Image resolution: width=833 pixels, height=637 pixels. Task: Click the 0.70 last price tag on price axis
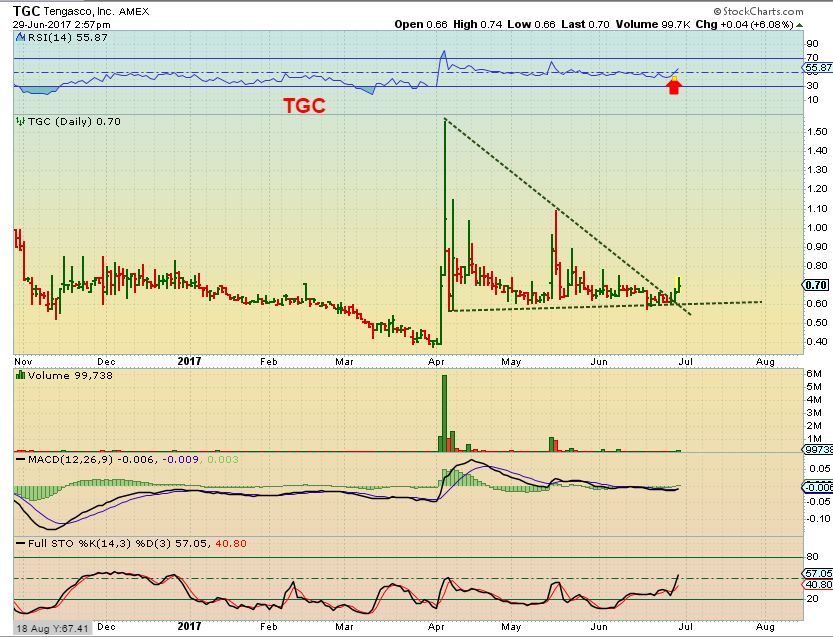[x=816, y=285]
